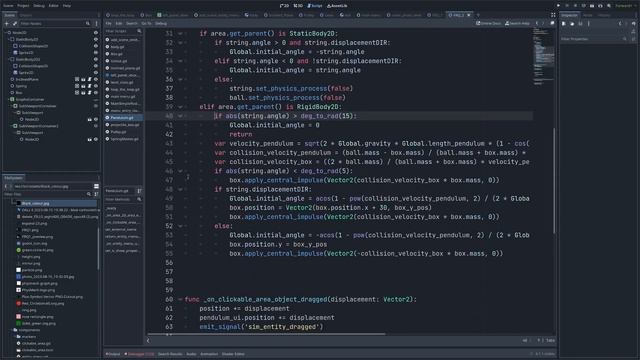Open the Editor menu
The height and width of the screenshot is (360, 640).
point(53,6)
